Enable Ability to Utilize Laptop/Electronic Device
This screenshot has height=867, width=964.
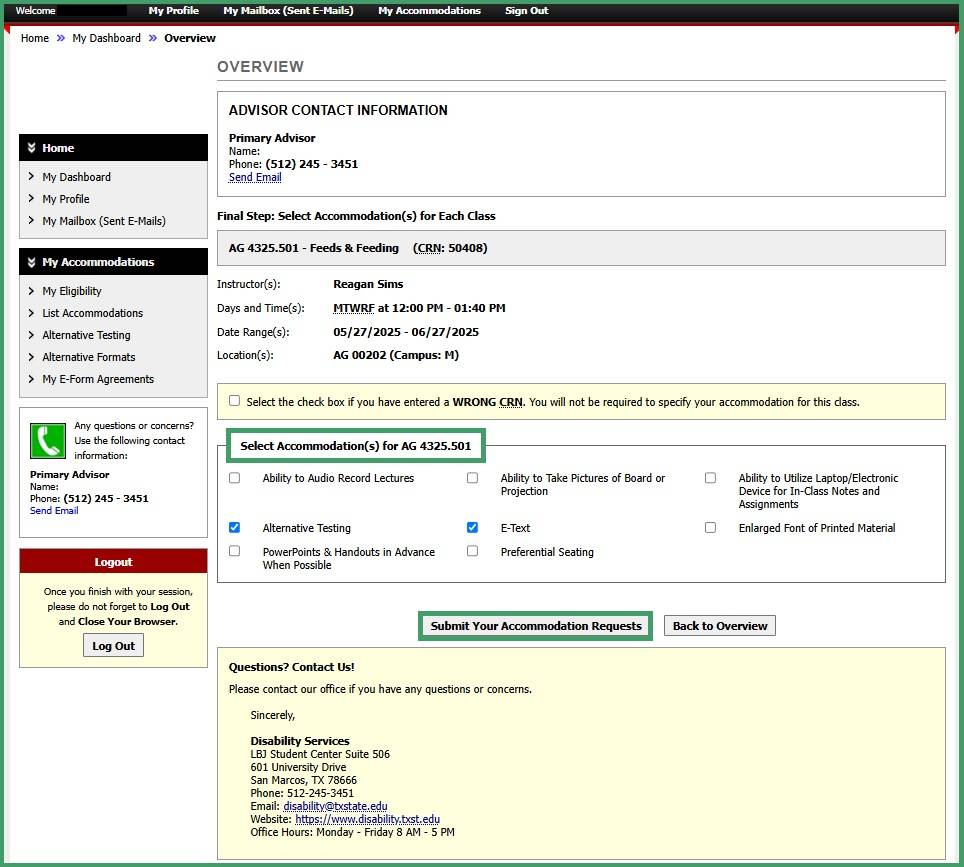tap(710, 478)
